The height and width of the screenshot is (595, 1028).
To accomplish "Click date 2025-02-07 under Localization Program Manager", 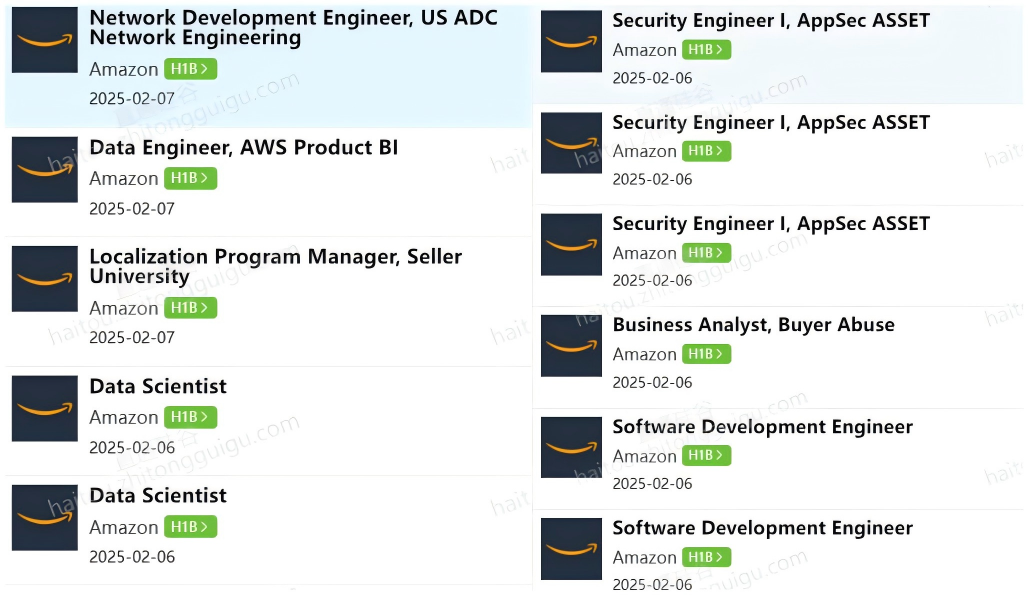I will pos(132,337).
